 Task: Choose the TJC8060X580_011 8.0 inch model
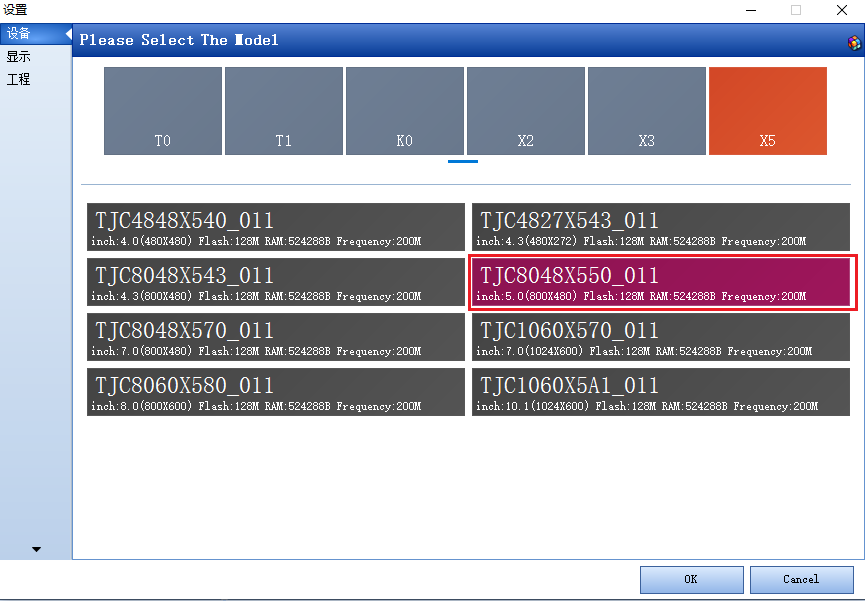[x=276, y=392]
